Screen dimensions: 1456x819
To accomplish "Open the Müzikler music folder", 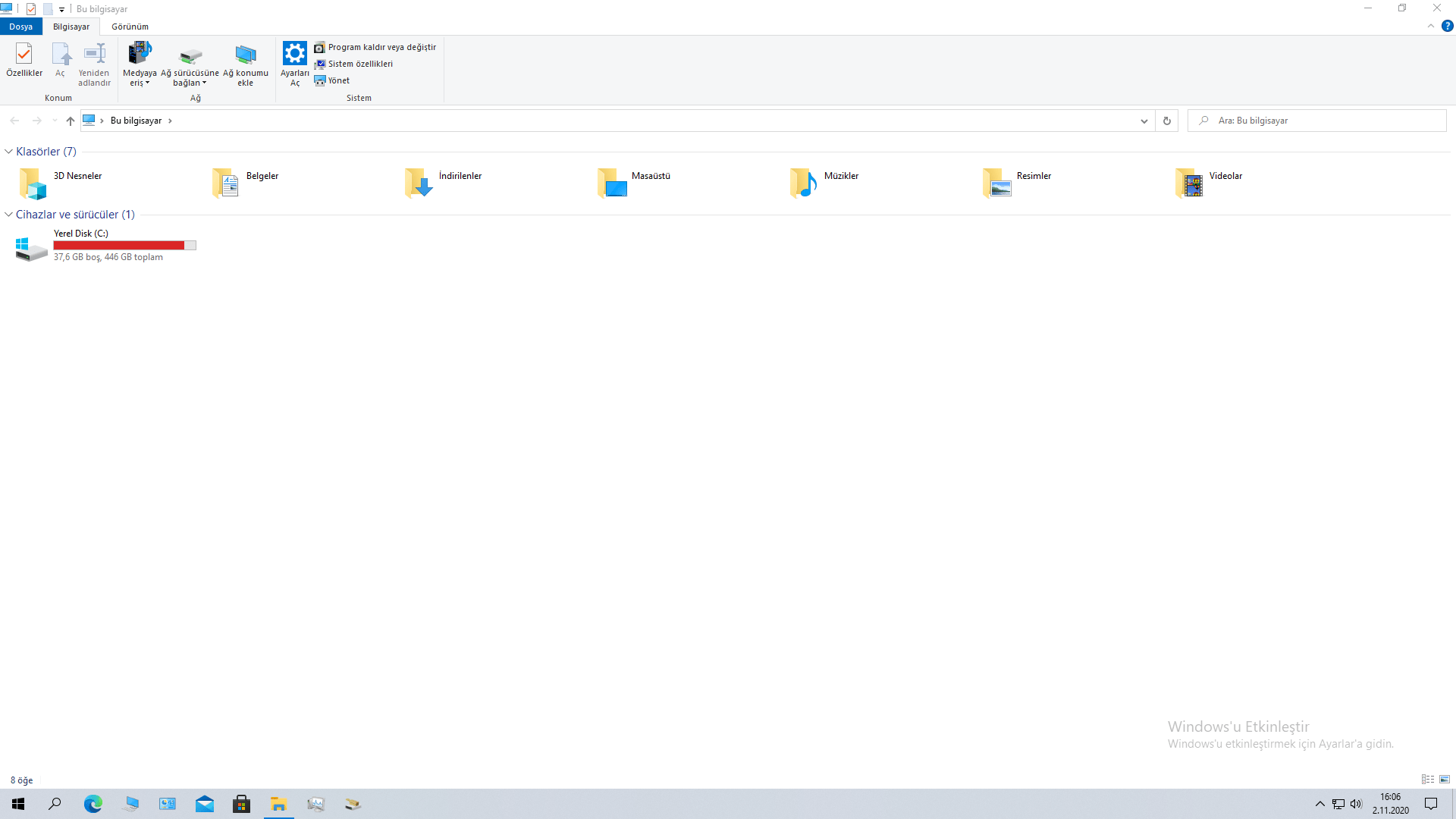I will point(804,183).
